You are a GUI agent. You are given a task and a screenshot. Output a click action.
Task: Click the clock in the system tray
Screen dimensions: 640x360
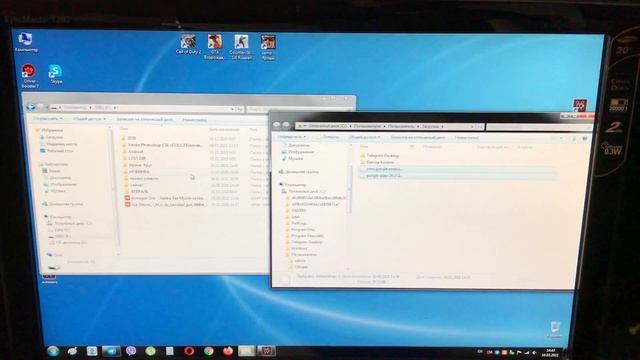point(551,352)
